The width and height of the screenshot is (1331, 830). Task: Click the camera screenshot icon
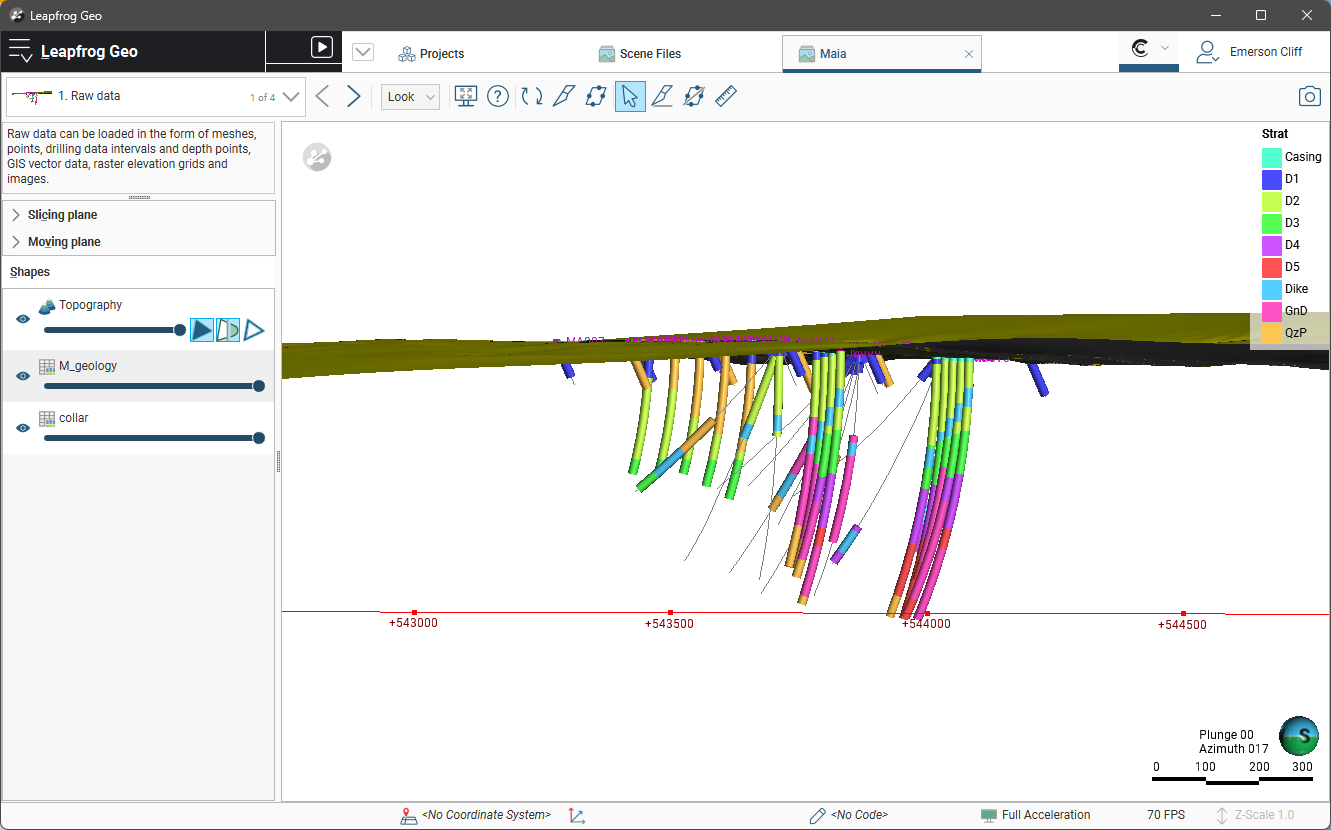pyautogui.click(x=1309, y=97)
